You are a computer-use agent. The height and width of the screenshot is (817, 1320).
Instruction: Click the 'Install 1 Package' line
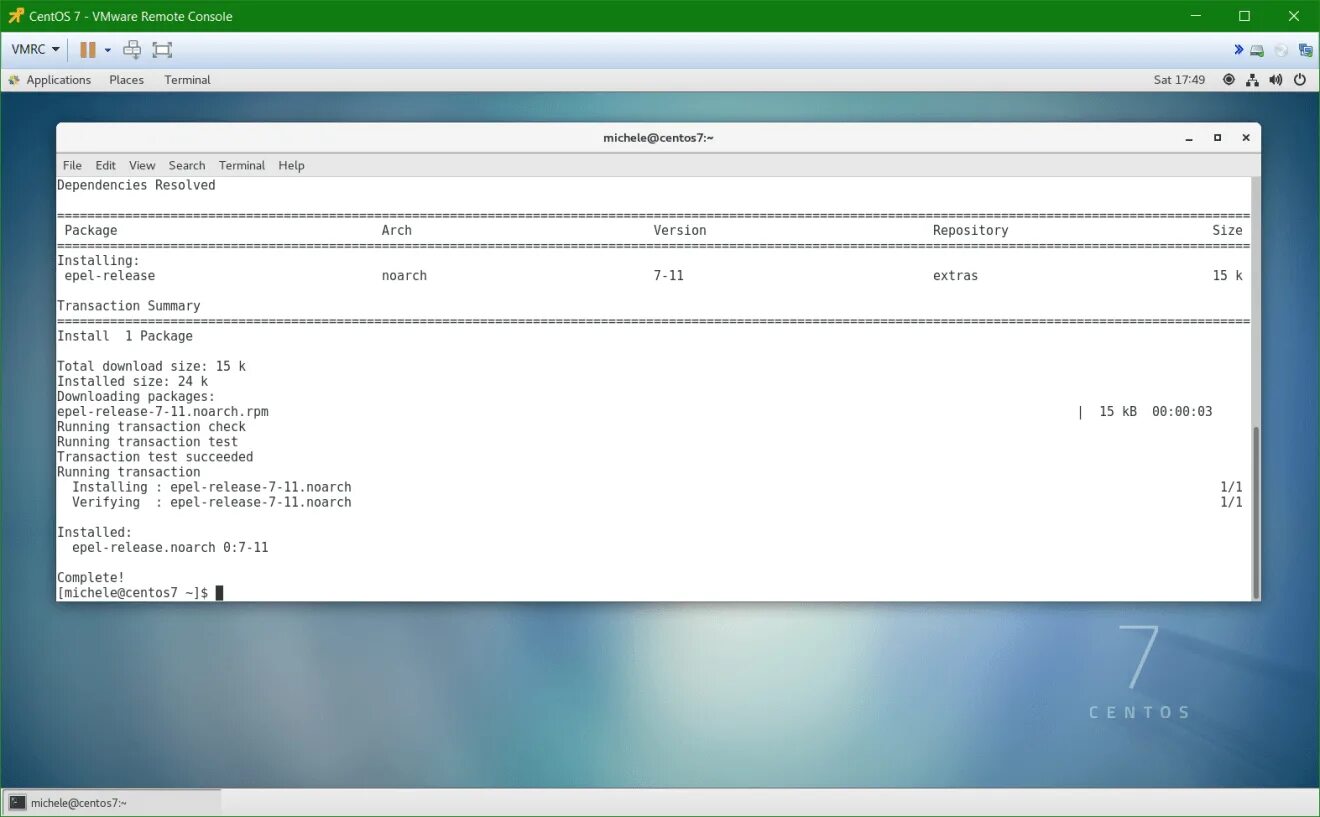coord(125,336)
